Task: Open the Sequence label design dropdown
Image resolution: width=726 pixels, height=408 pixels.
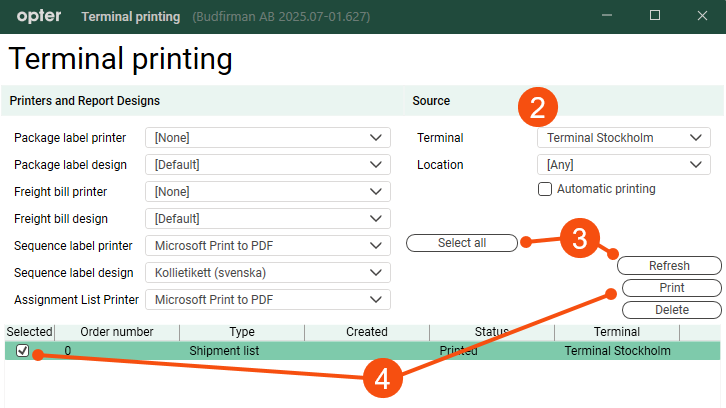Action: point(267,273)
